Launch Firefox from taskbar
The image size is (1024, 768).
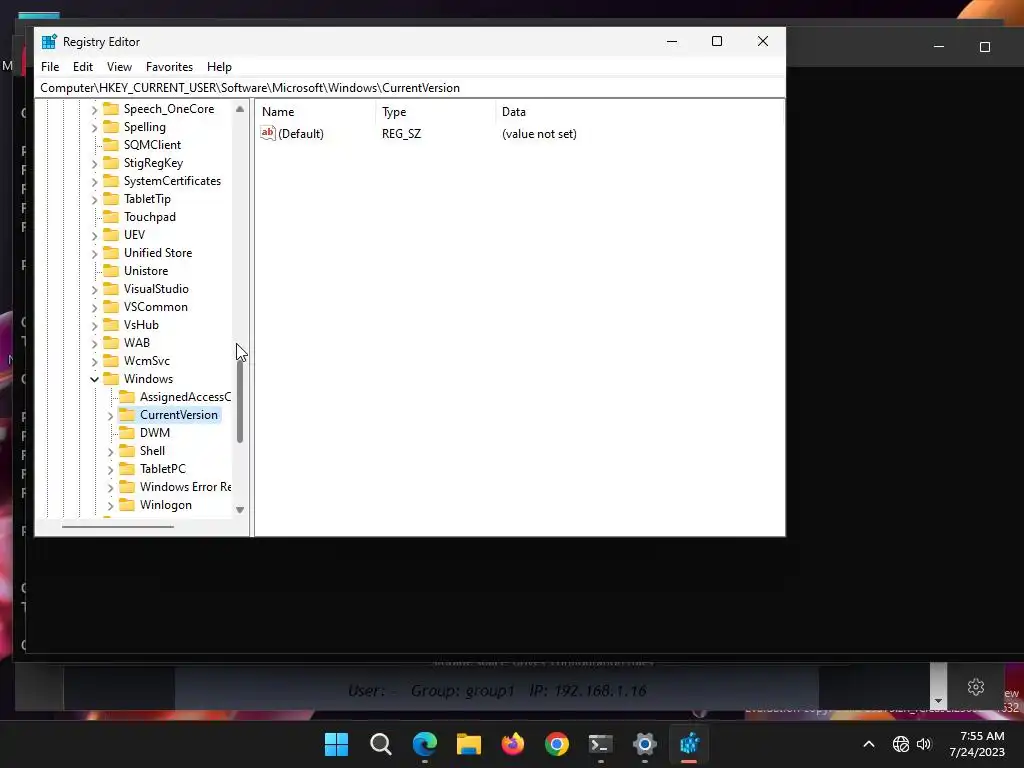pos(513,744)
